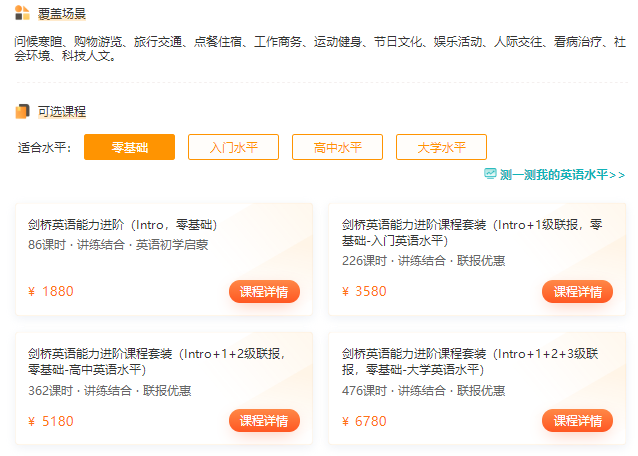
Task: Switch to the 高中水平 level tab
Action: [x=337, y=147]
